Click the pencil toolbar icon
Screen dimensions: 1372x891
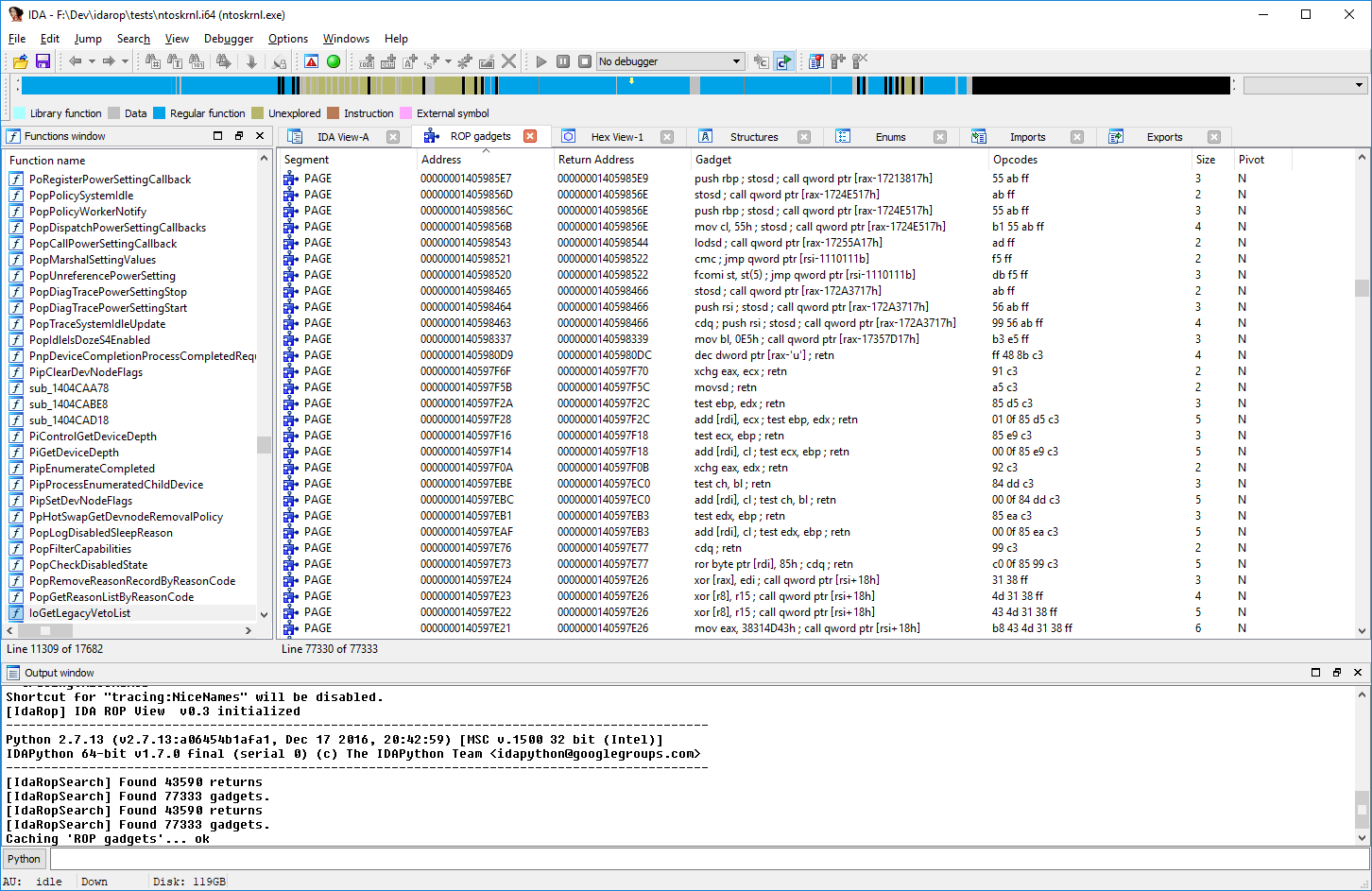[x=487, y=61]
